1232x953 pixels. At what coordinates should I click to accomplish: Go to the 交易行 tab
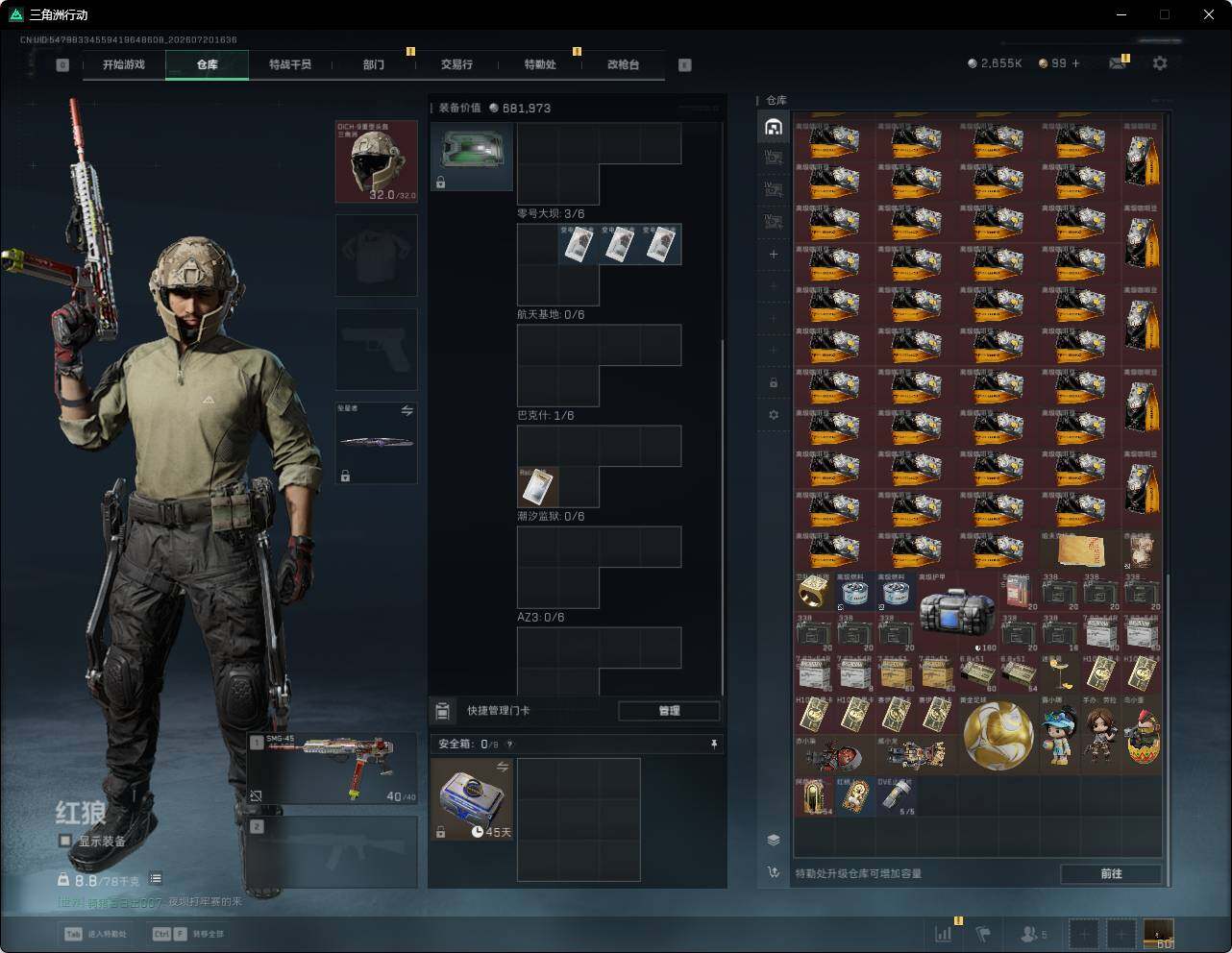pyautogui.click(x=456, y=64)
